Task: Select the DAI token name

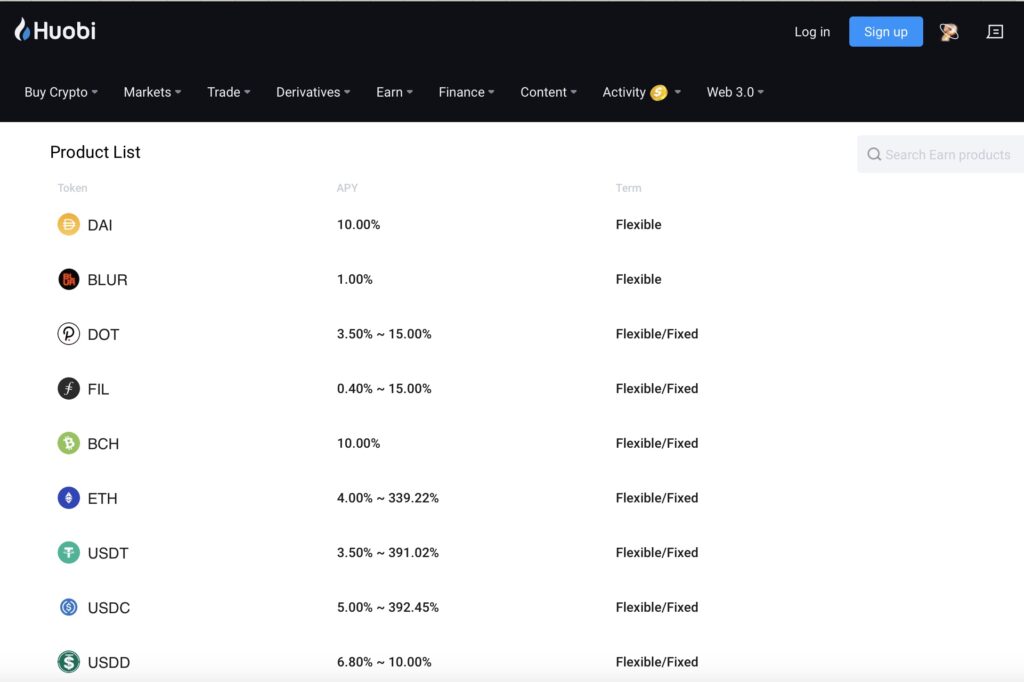Action: [x=100, y=225]
